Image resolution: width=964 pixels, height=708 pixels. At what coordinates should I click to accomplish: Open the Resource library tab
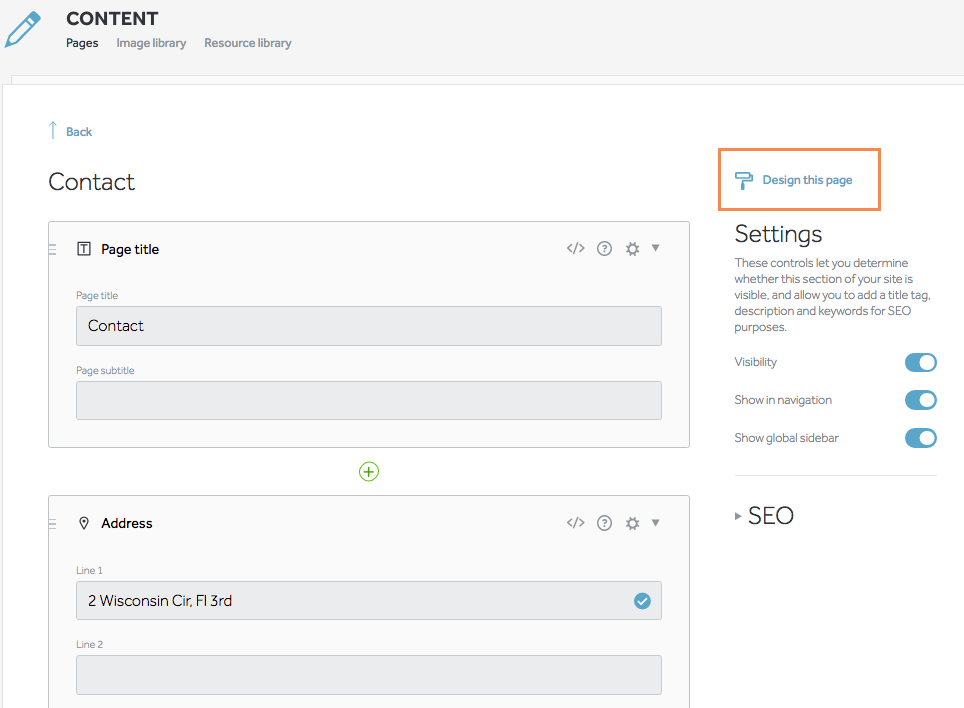pyautogui.click(x=248, y=43)
